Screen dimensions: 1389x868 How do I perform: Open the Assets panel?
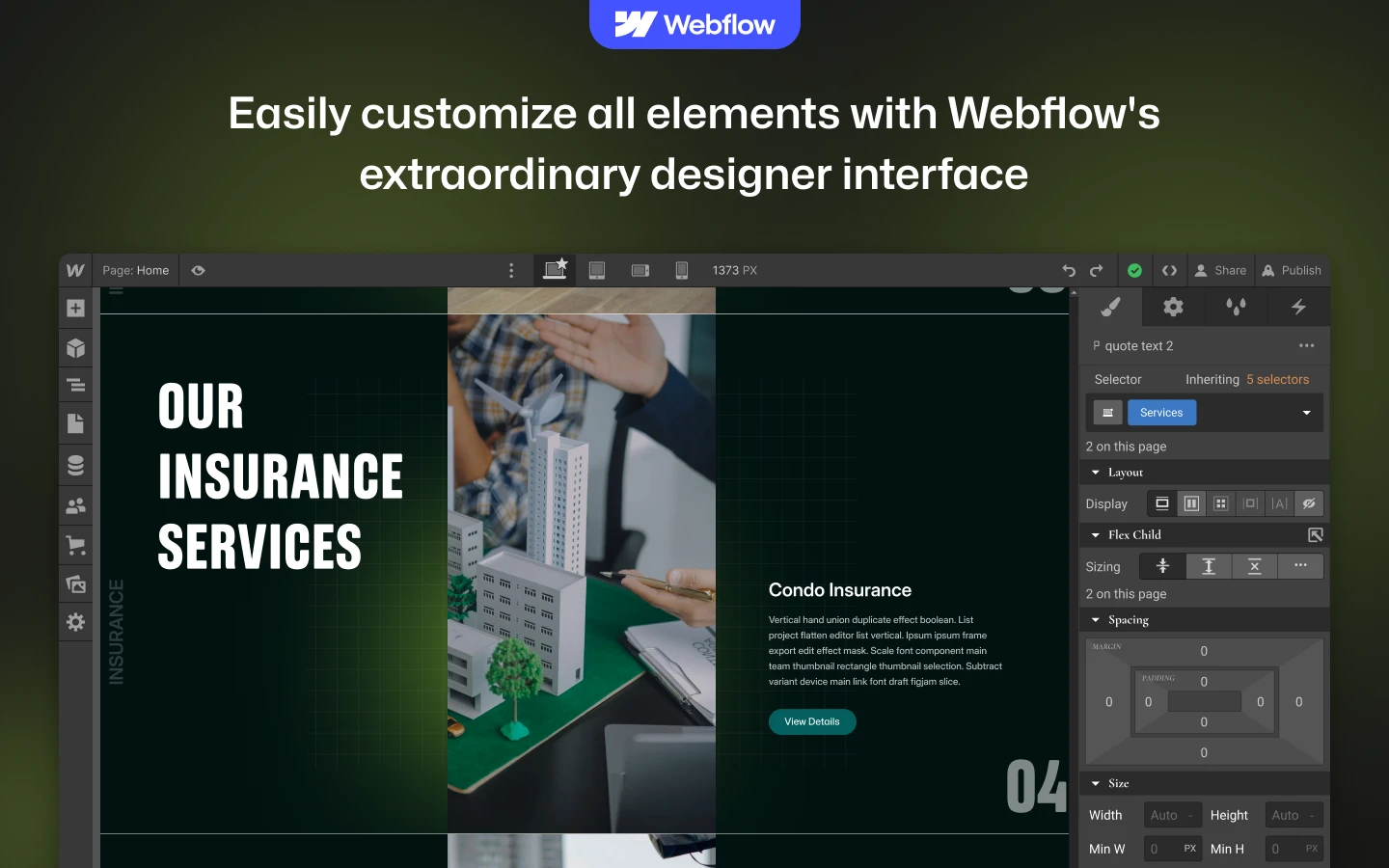point(75,583)
